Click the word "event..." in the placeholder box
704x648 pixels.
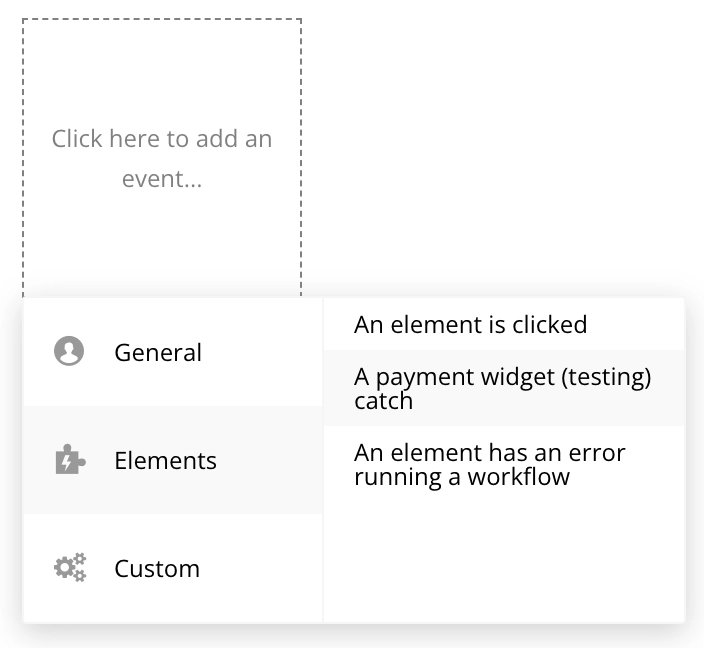point(162,179)
